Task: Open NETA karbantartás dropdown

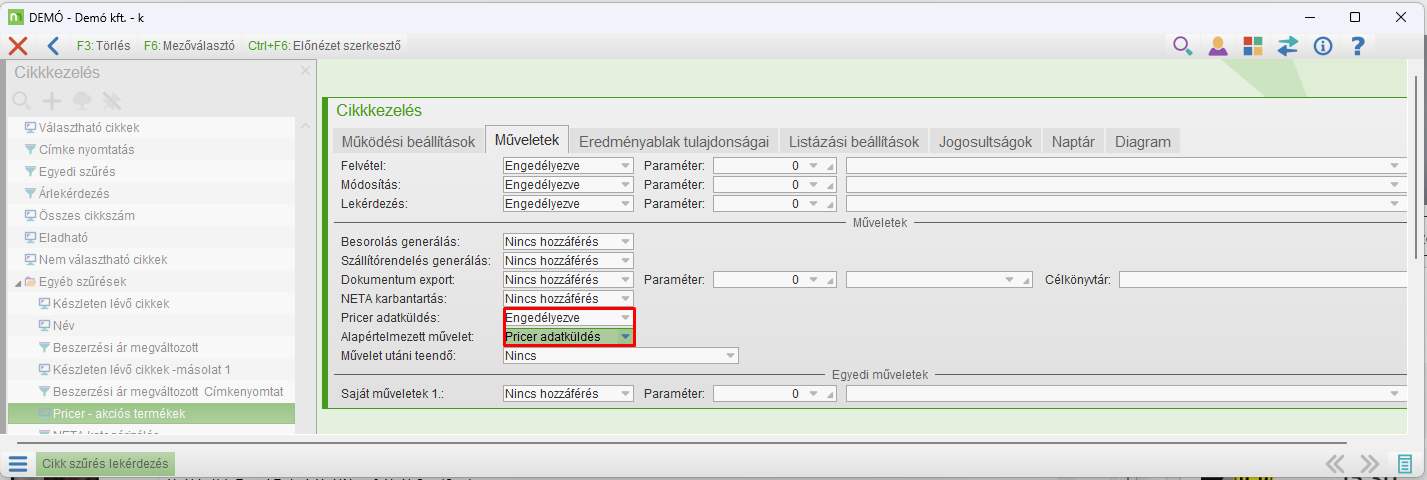Action: point(568,299)
